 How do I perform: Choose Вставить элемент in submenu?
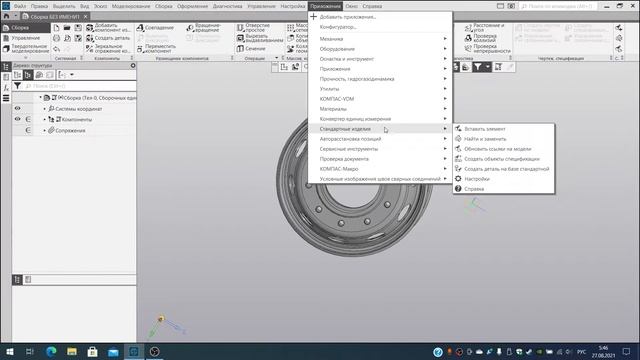(x=504, y=129)
